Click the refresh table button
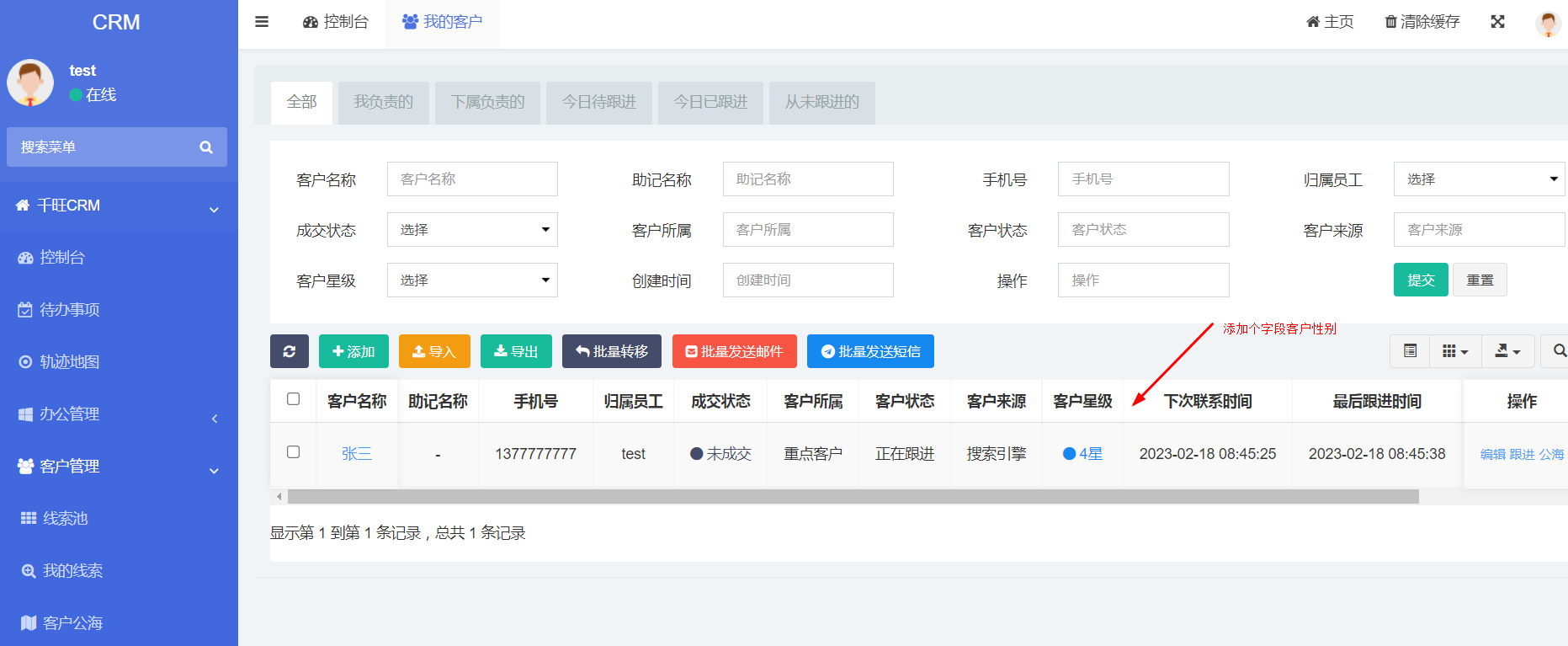The height and width of the screenshot is (646, 1568). (290, 351)
